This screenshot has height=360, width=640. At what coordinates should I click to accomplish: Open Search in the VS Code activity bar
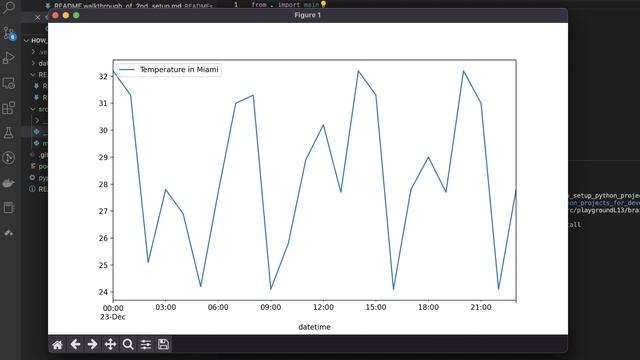pyautogui.click(x=9, y=7)
